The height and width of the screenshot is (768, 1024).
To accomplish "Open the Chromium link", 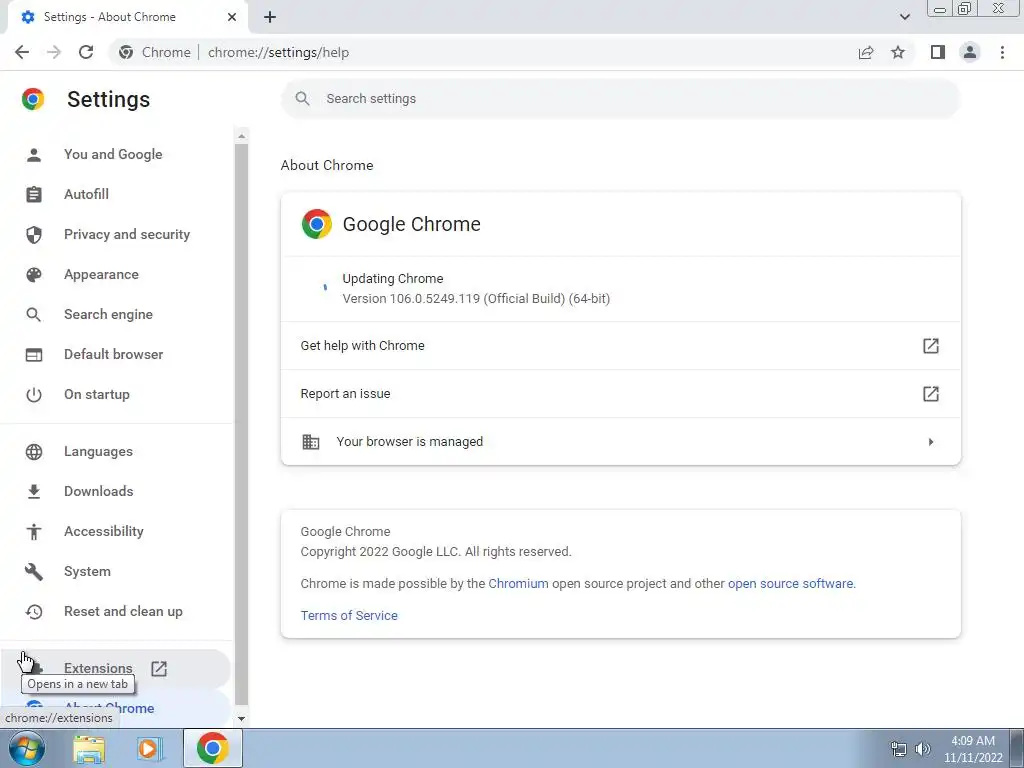I will (518, 583).
